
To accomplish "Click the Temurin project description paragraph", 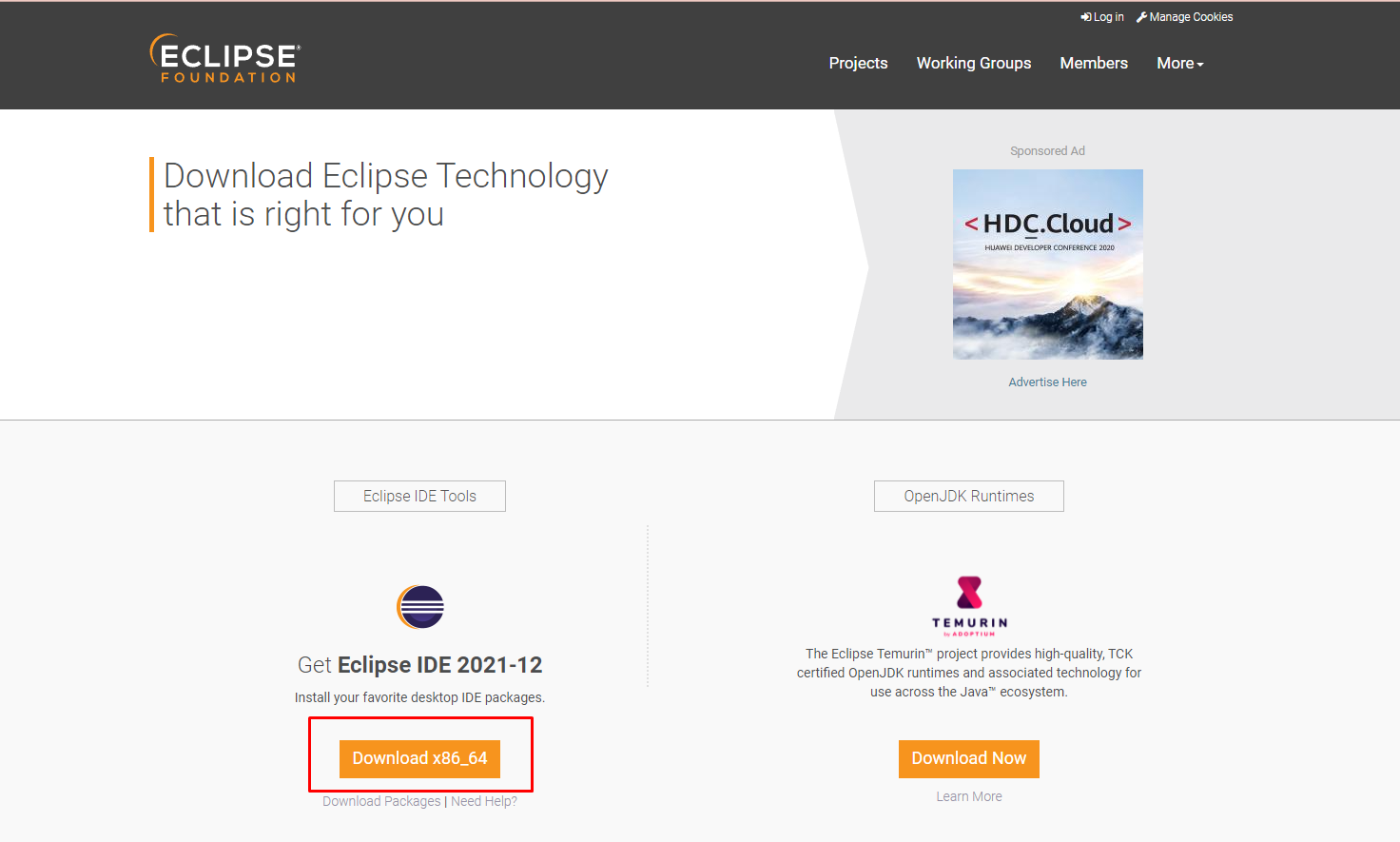I will [x=969, y=673].
